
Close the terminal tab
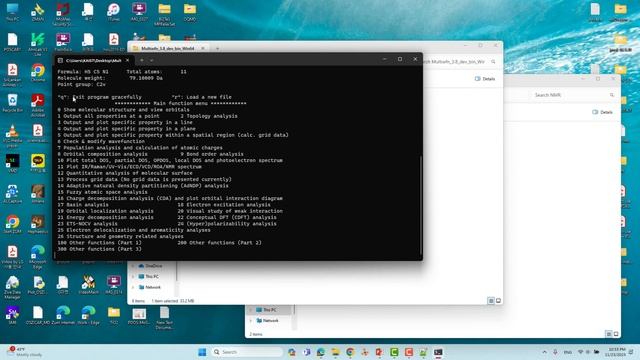click(x=127, y=60)
